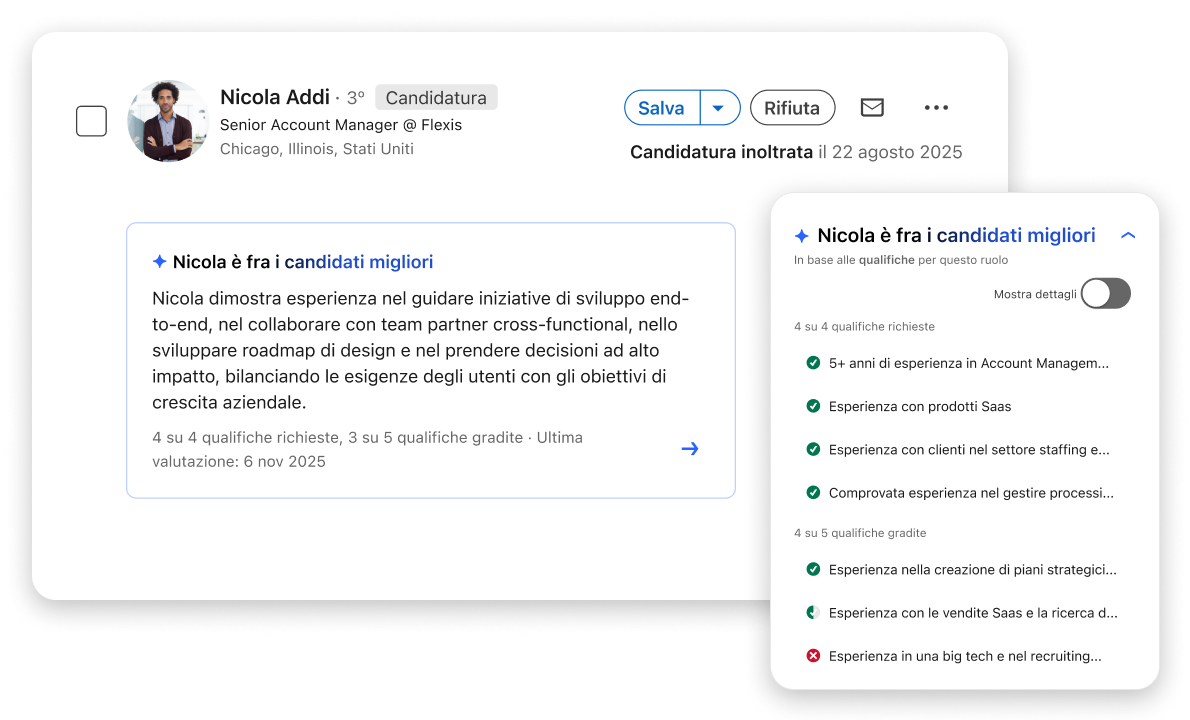1190x720 pixels.
Task: Tick the checkbox next to Nicola Addi
Action: coord(91,121)
